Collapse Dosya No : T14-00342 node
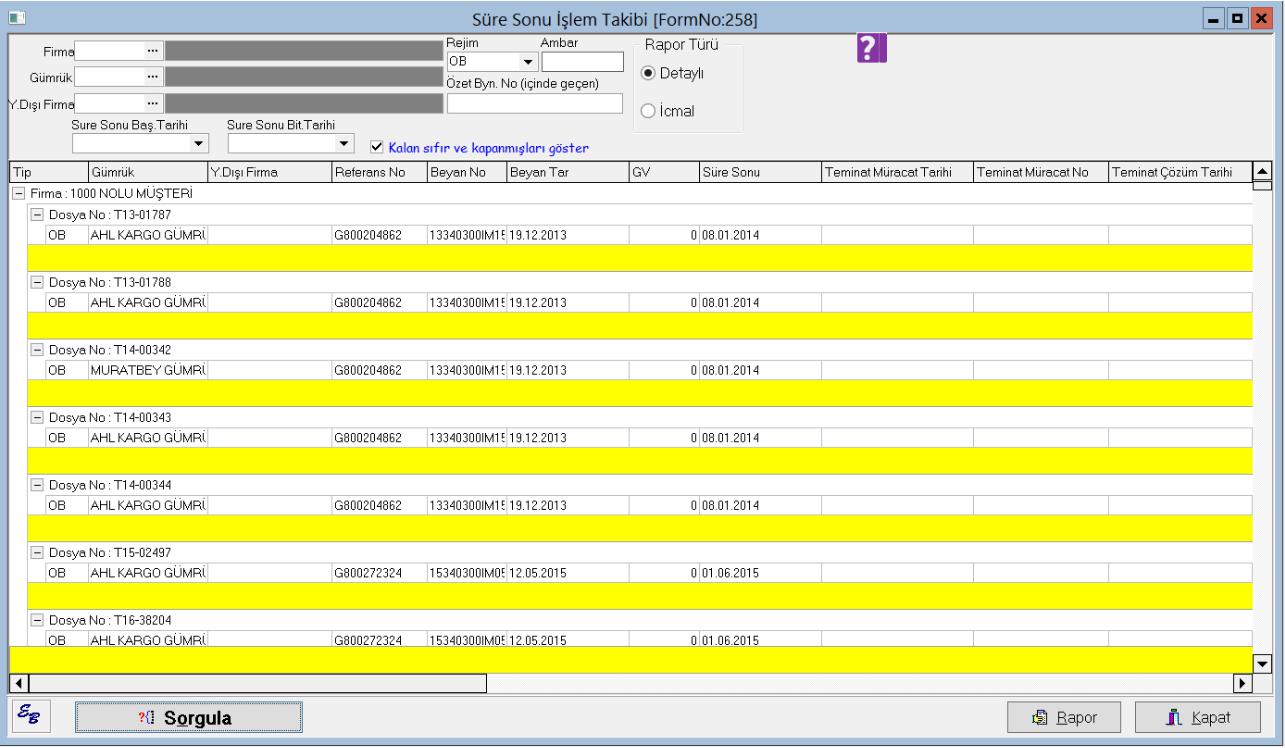 [x=38, y=349]
